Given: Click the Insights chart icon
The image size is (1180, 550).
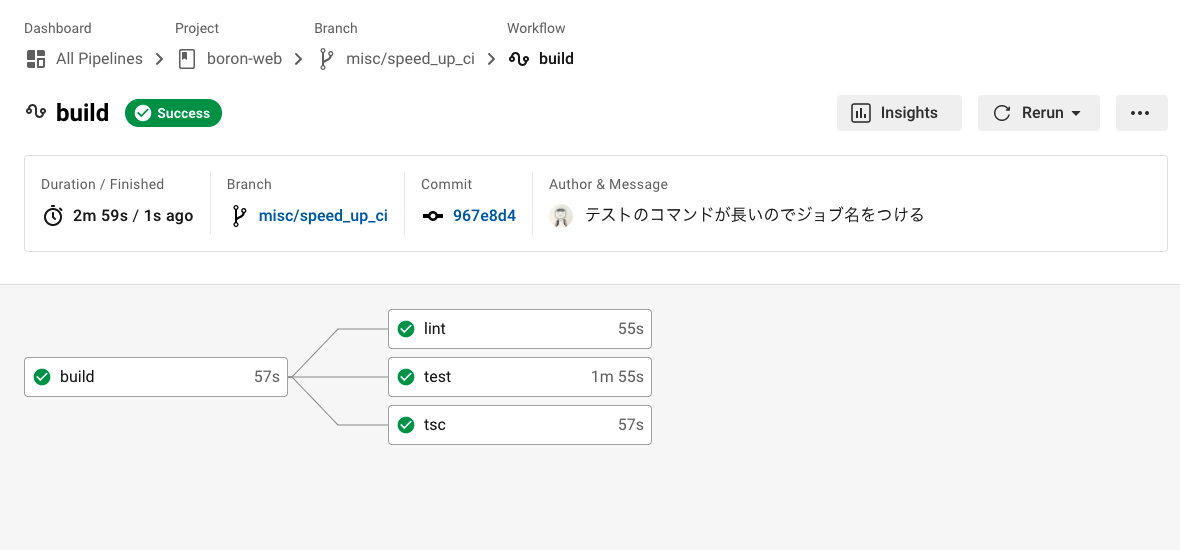Looking at the screenshot, I should point(860,113).
